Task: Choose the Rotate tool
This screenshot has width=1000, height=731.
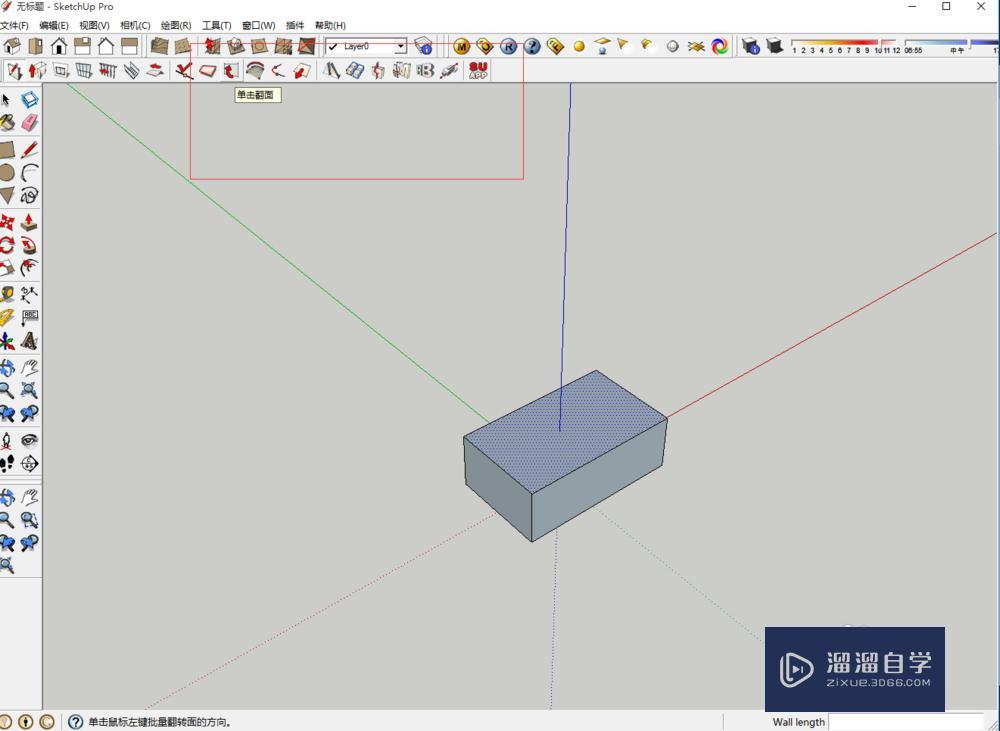Action: [x=6, y=245]
